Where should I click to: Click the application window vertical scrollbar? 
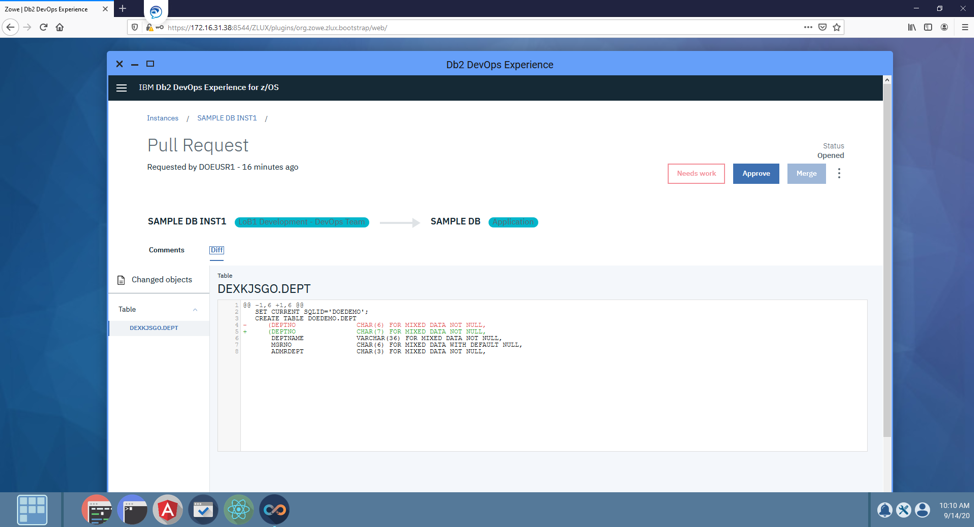[x=887, y=261]
